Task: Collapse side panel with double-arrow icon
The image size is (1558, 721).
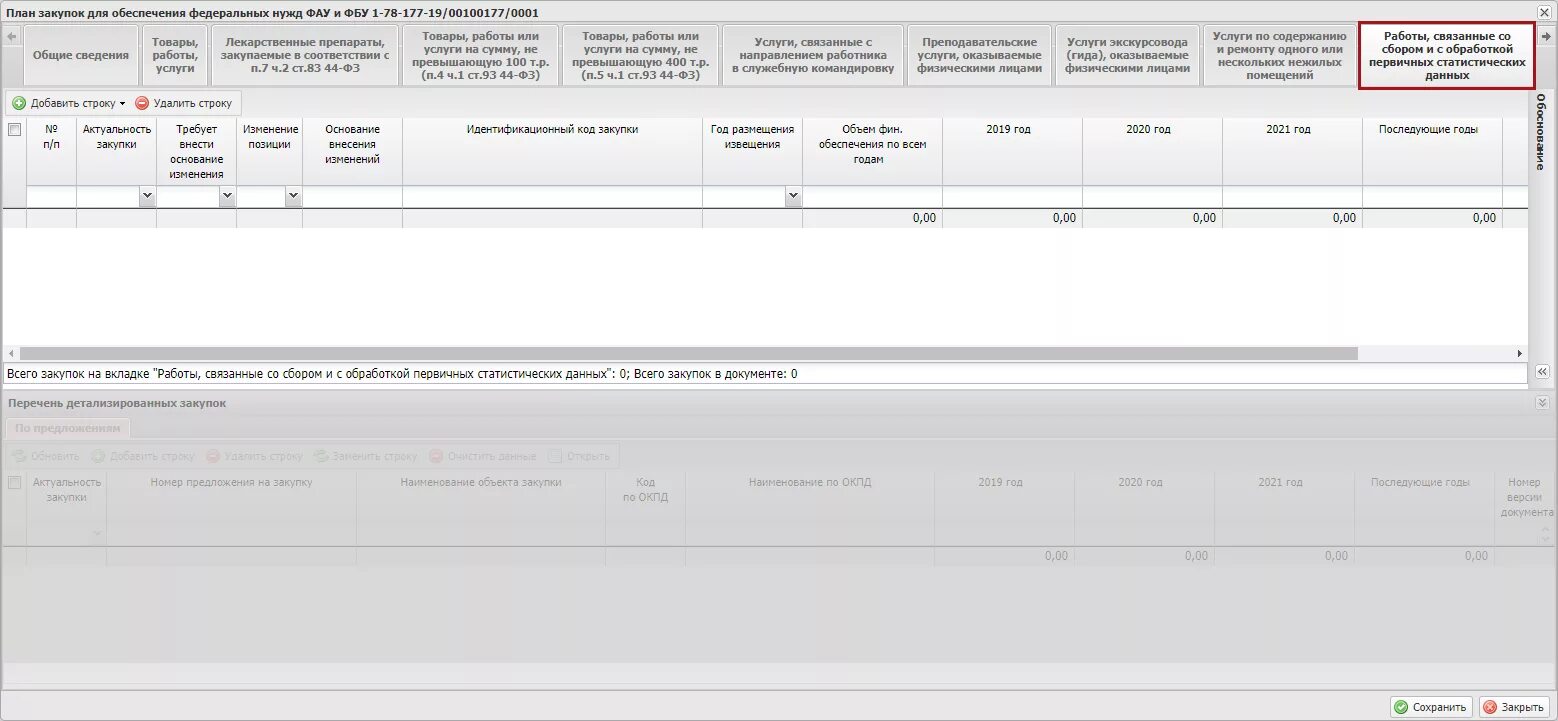Action: [x=1542, y=372]
